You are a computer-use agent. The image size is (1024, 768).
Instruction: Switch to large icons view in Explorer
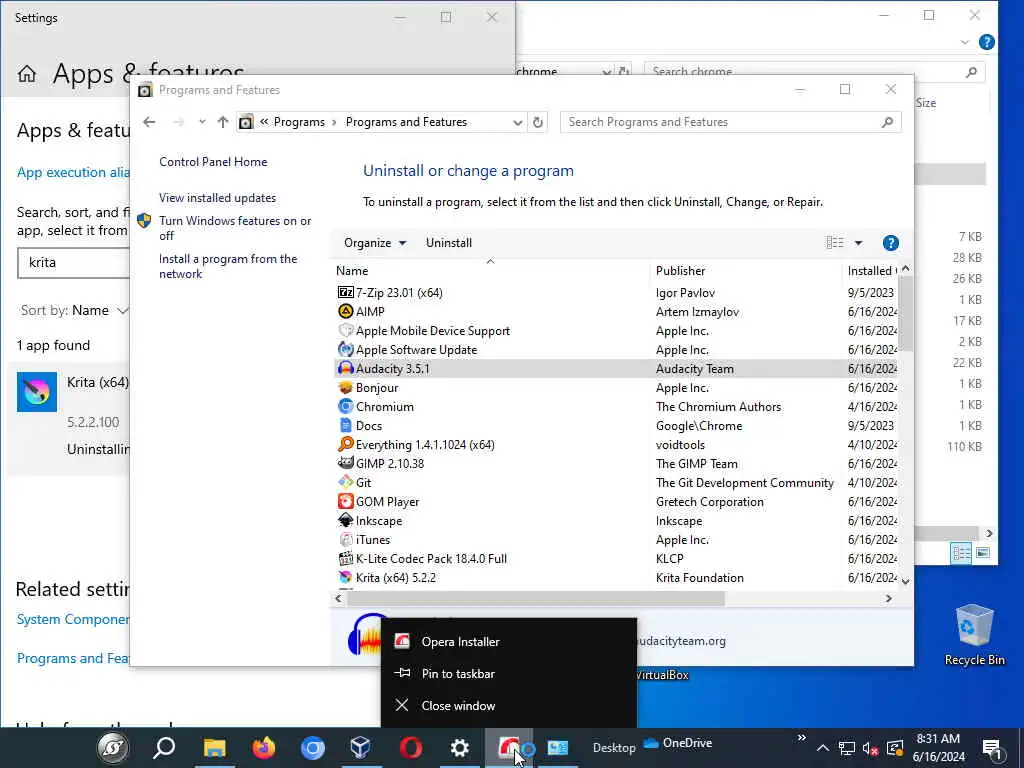pos(982,553)
